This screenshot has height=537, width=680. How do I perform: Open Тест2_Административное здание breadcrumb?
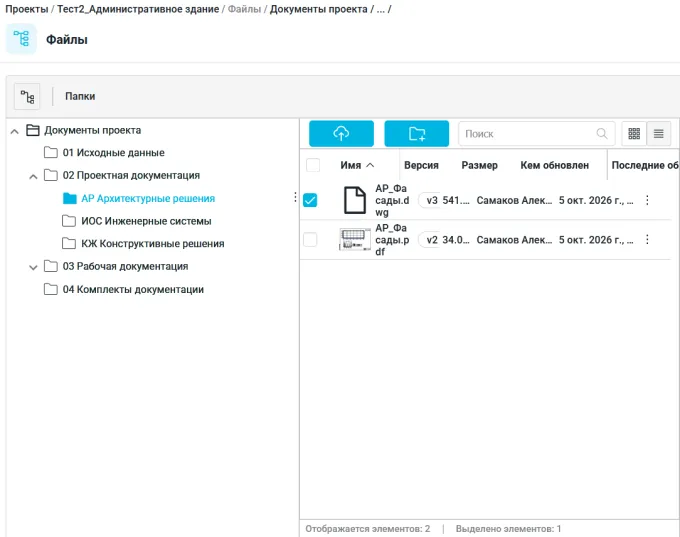point(138,9)
